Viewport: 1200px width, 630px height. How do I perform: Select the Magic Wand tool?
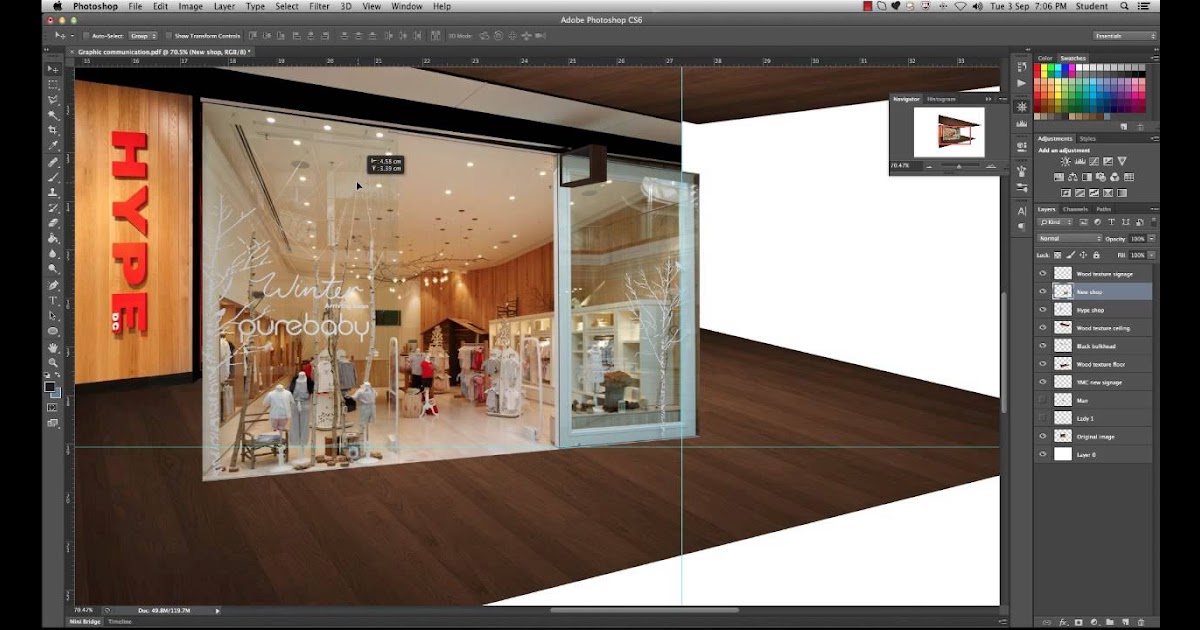coord(54,115)
